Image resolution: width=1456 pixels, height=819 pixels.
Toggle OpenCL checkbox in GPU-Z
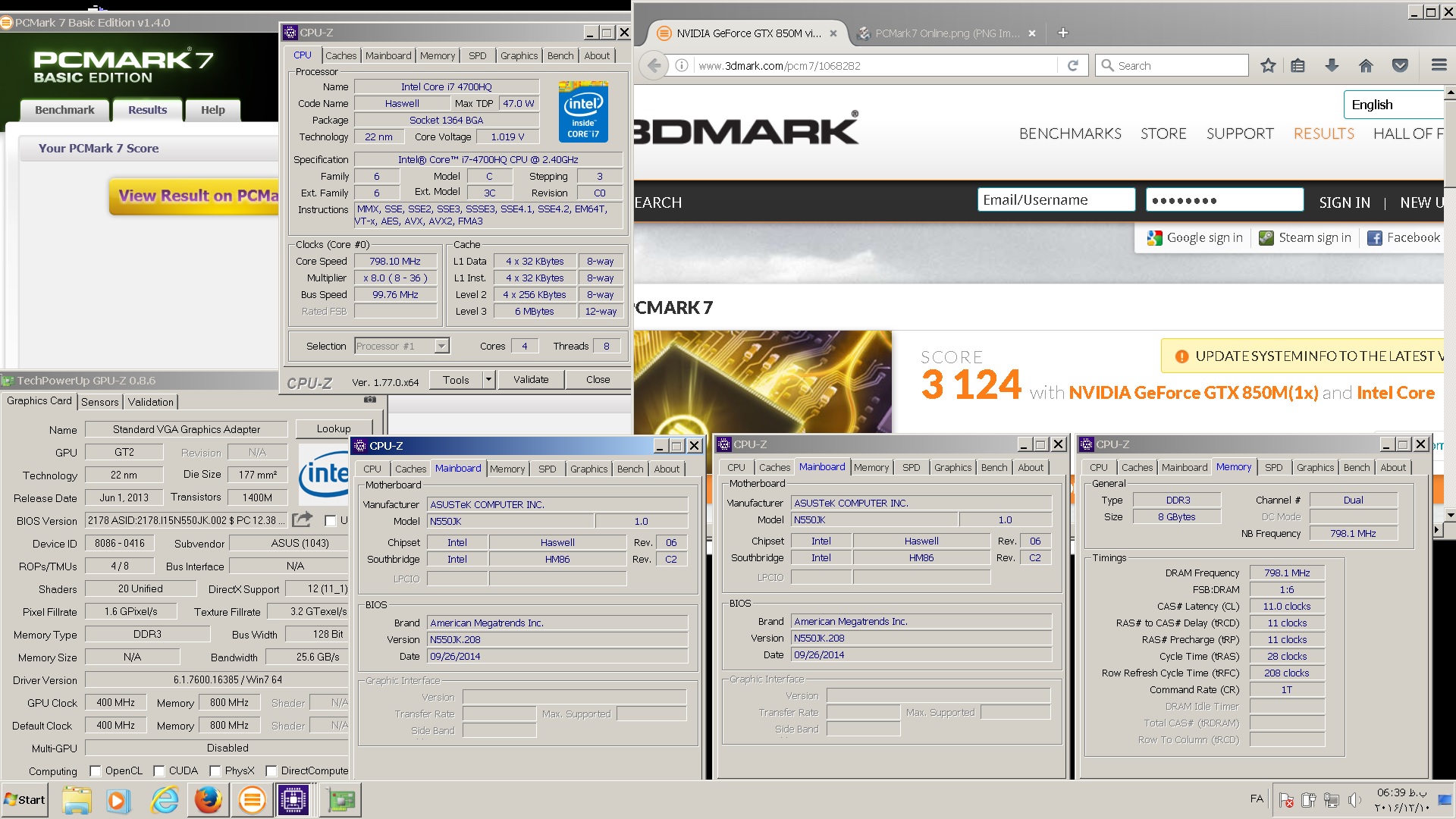(x=96, y=770)
